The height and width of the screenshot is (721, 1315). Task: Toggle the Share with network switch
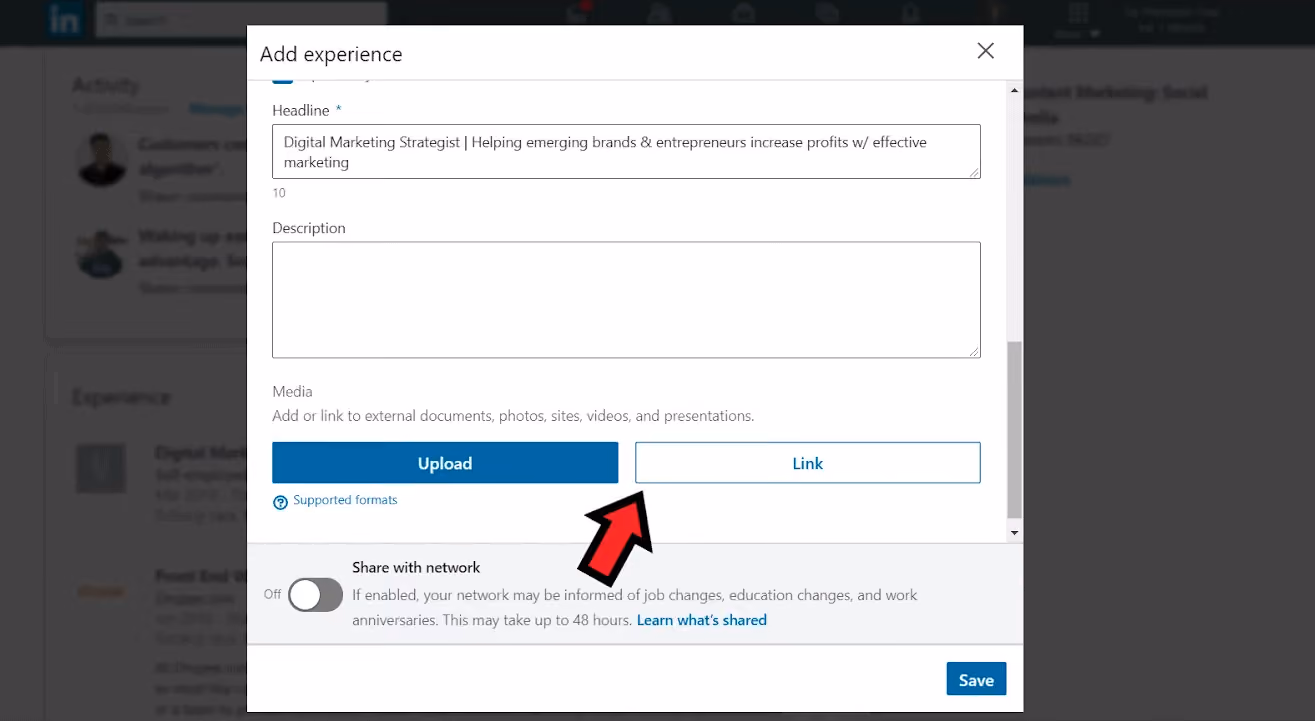click(315, 595)
